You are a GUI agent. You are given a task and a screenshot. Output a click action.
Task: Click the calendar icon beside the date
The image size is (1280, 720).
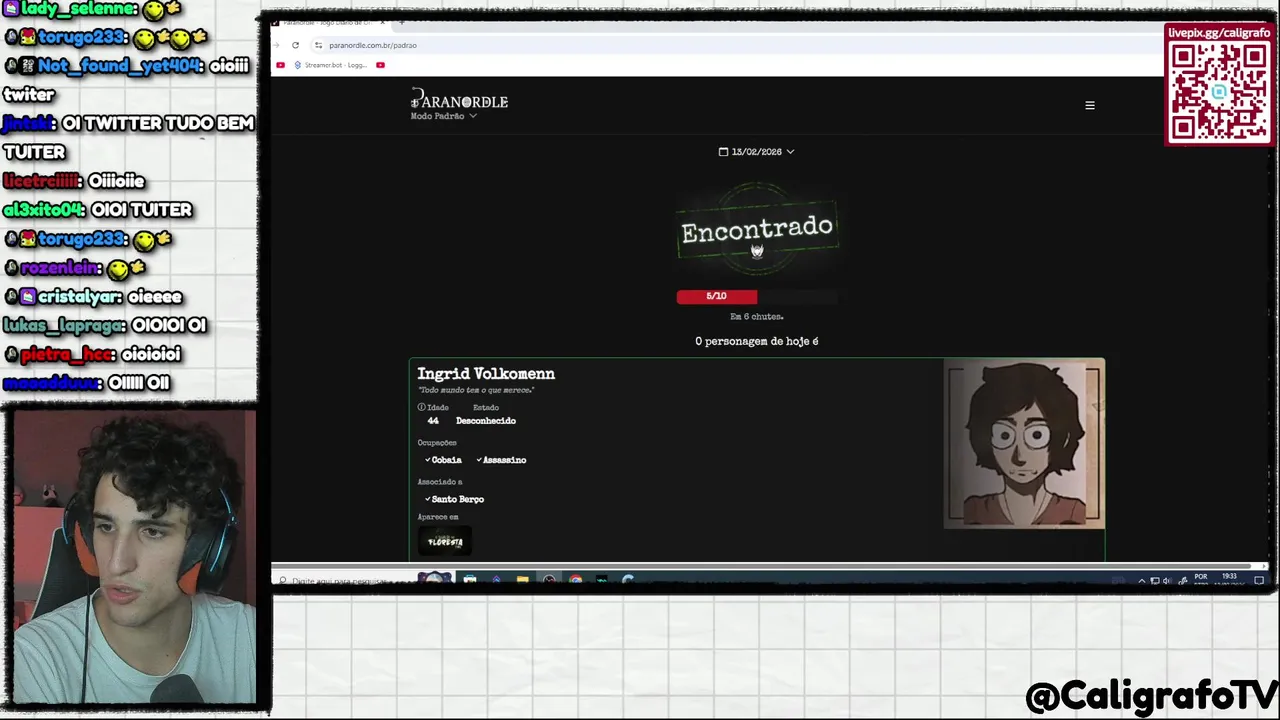point(723,152)
